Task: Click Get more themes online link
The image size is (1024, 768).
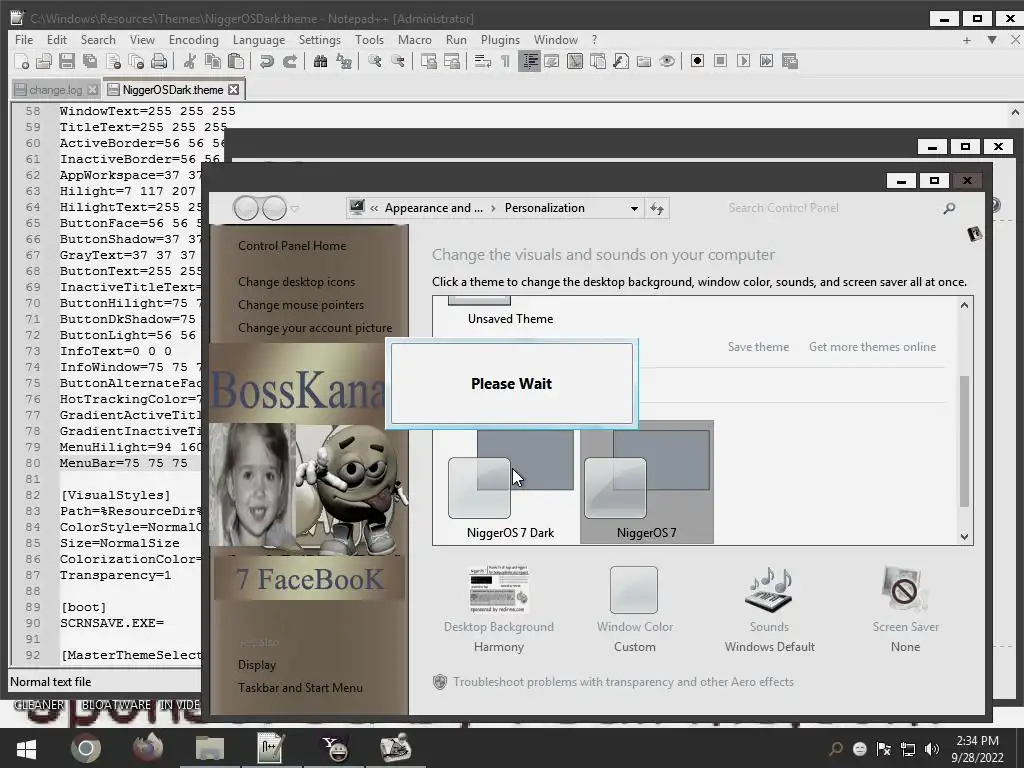Action: pyautogui.click(x=872, y=347)
